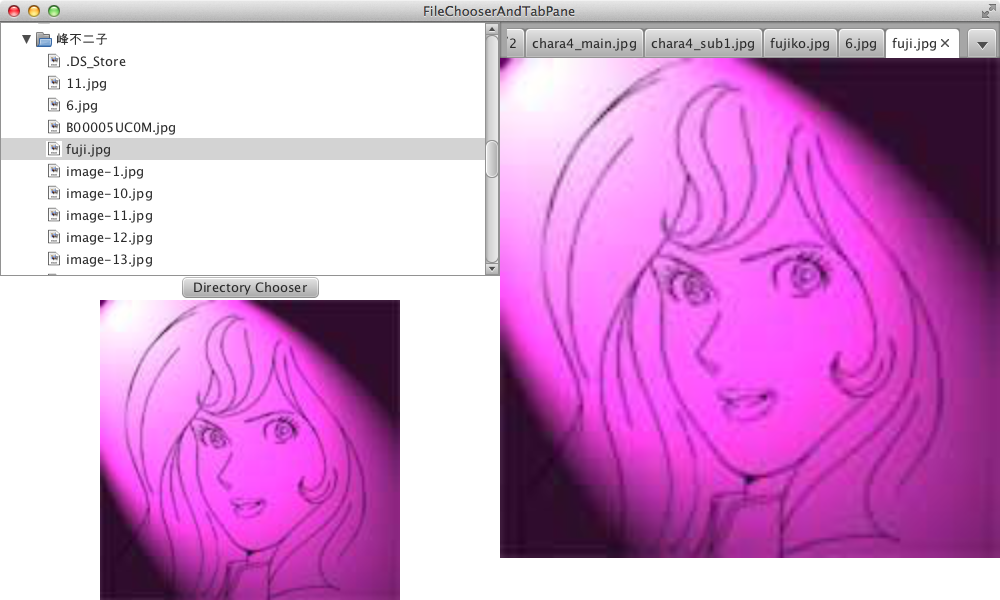Click the file icon beside image-10.jpg
The height and width of the screenshot is (600, 1000).
54,193
